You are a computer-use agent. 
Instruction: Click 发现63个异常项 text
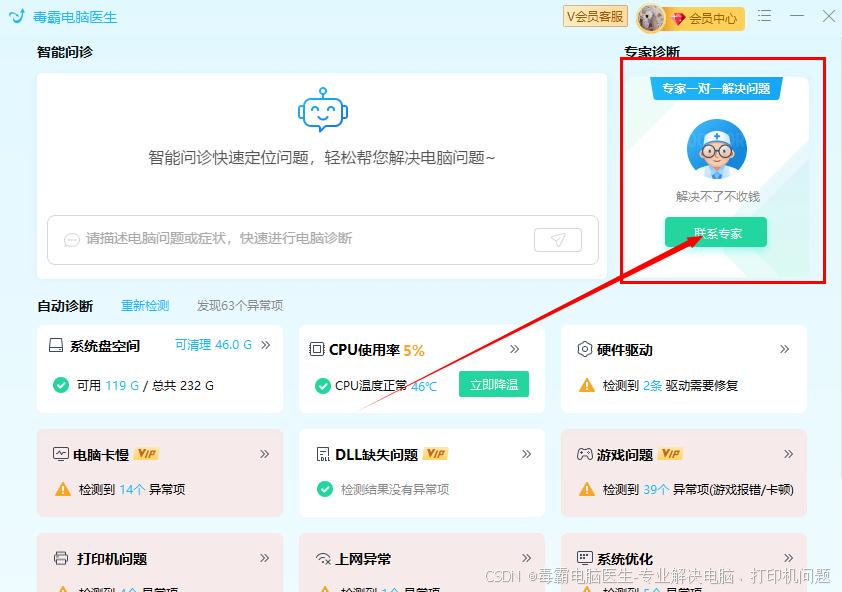[239, 306]
